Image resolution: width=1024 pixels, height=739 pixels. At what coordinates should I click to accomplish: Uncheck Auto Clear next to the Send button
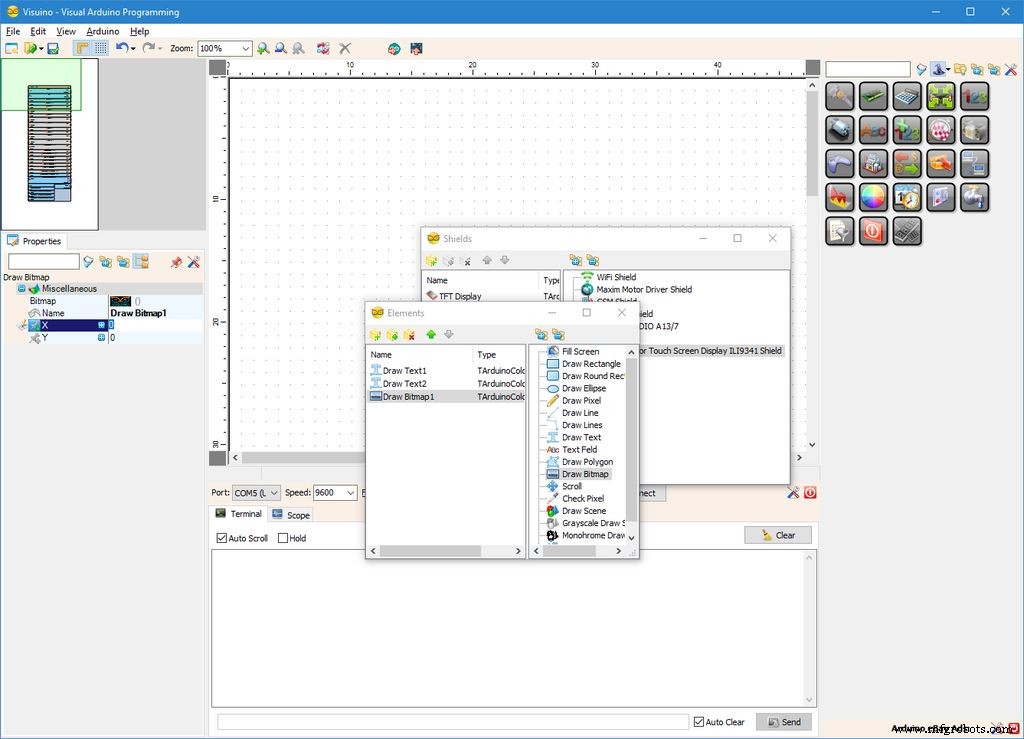697,721
